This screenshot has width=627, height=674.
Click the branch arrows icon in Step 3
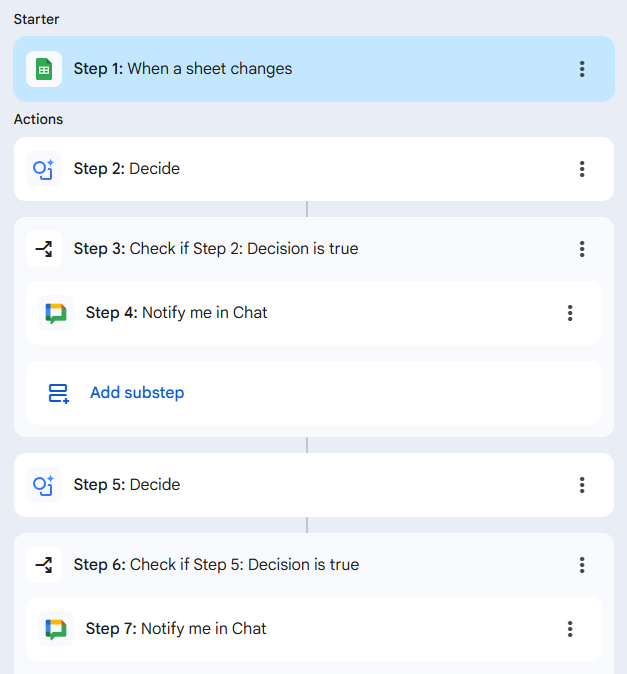(44, 249)
